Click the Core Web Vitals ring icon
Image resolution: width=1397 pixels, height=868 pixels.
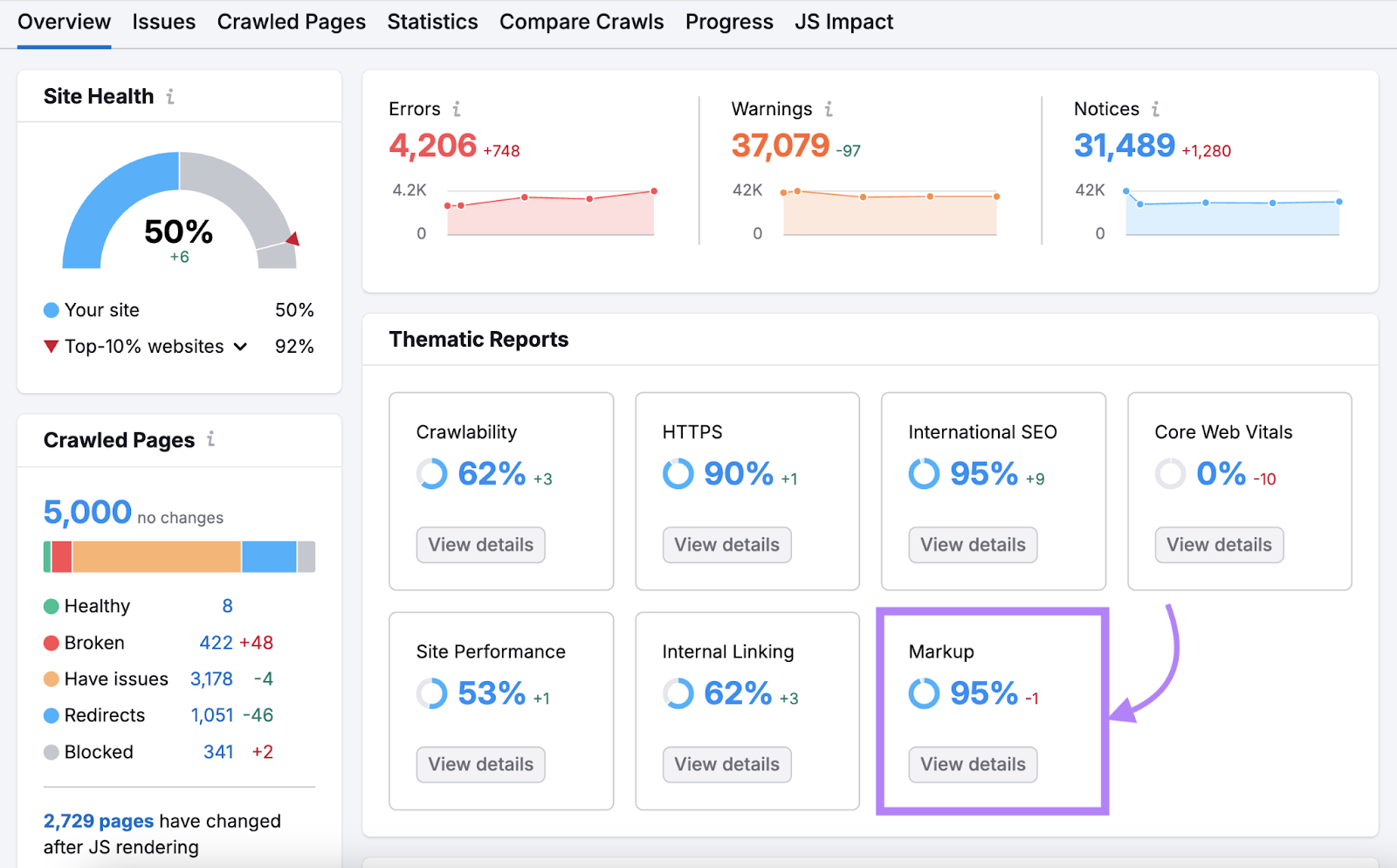1170,474
